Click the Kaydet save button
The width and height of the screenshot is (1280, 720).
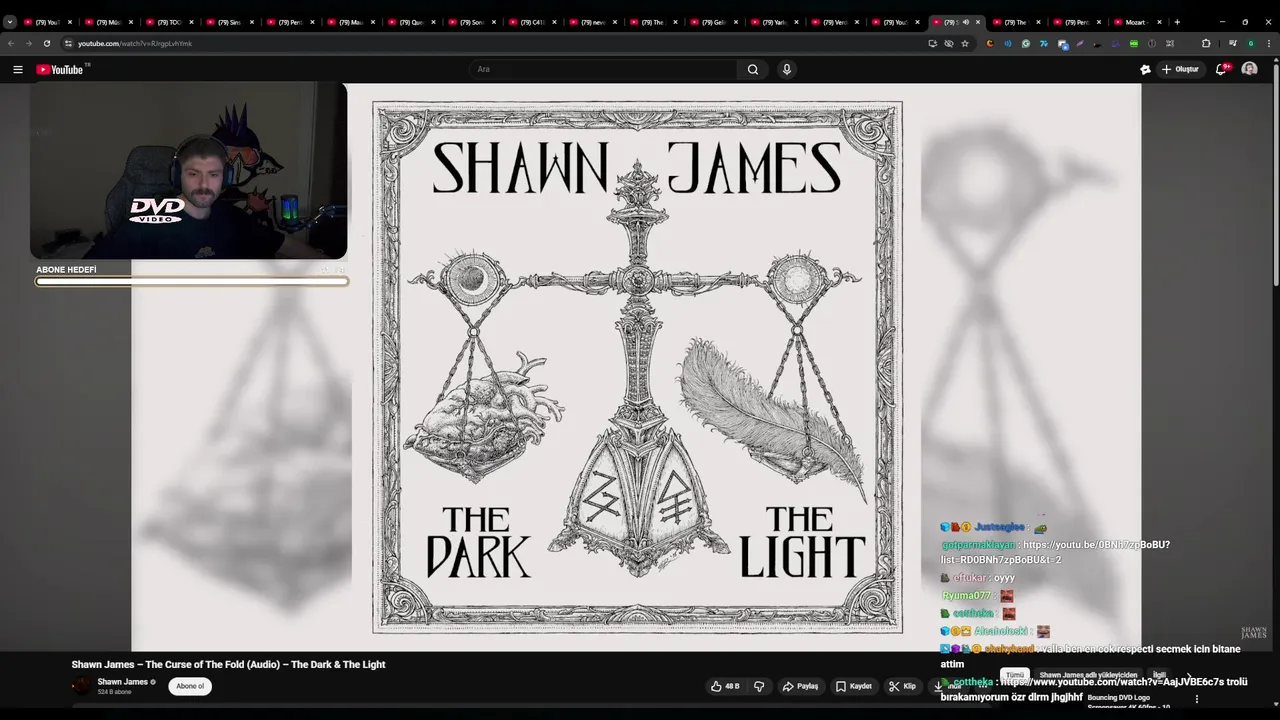pos(854,686)
